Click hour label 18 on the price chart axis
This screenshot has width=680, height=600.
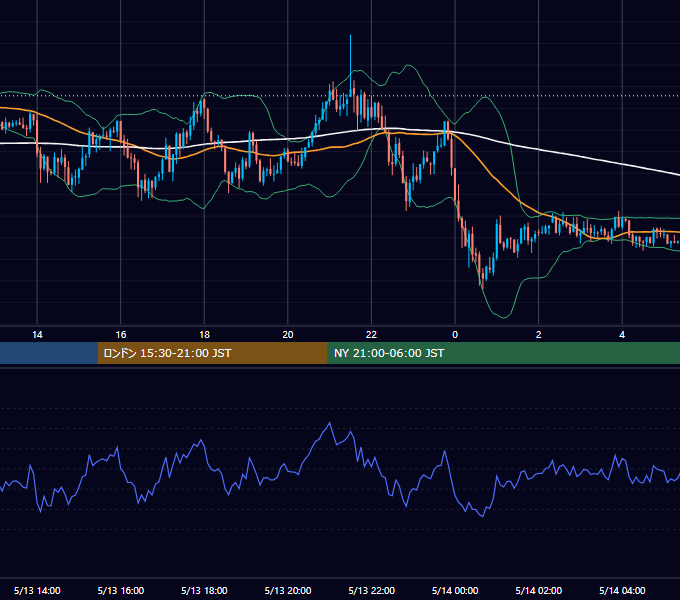click(x=204, y=335)
